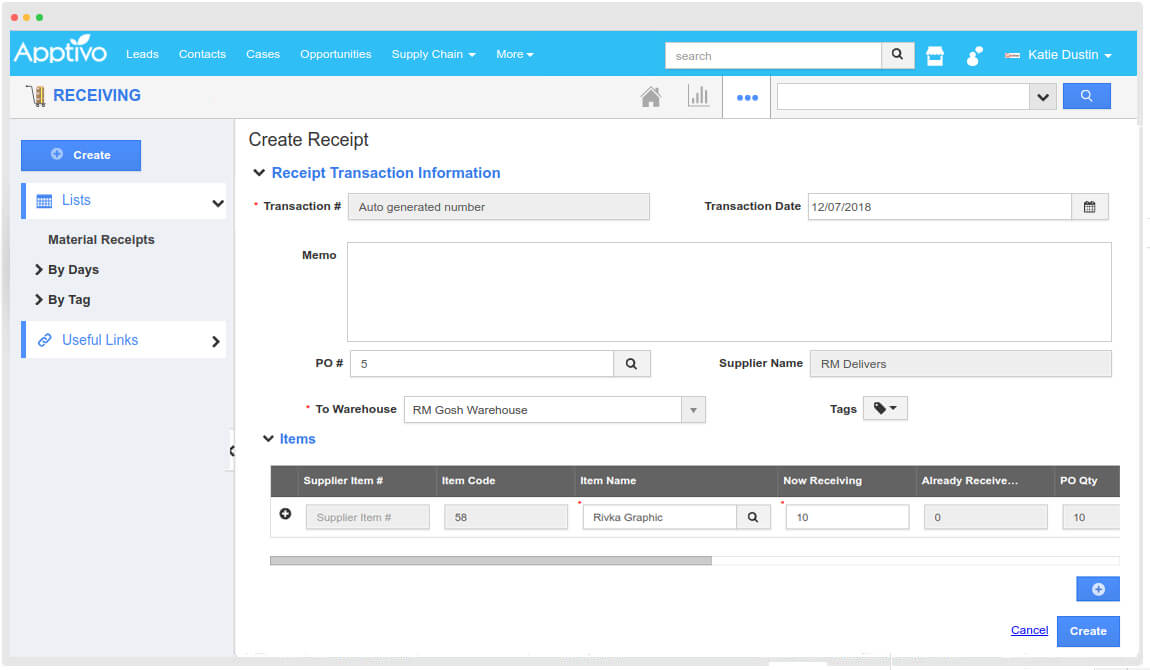Viewport: 1150px width, 670px height.
Task: Click the PO # search magnifier icon
Action: (x=631, y=364)
